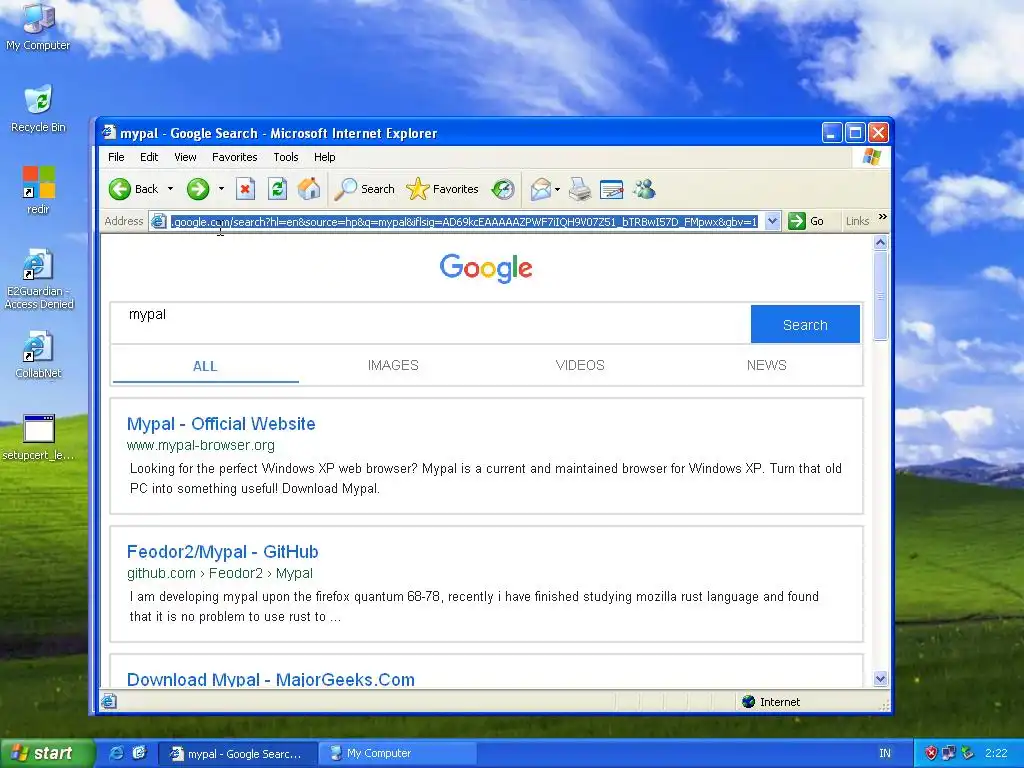Open the Windows start button
1024x768 pixels.
[47, 753]
